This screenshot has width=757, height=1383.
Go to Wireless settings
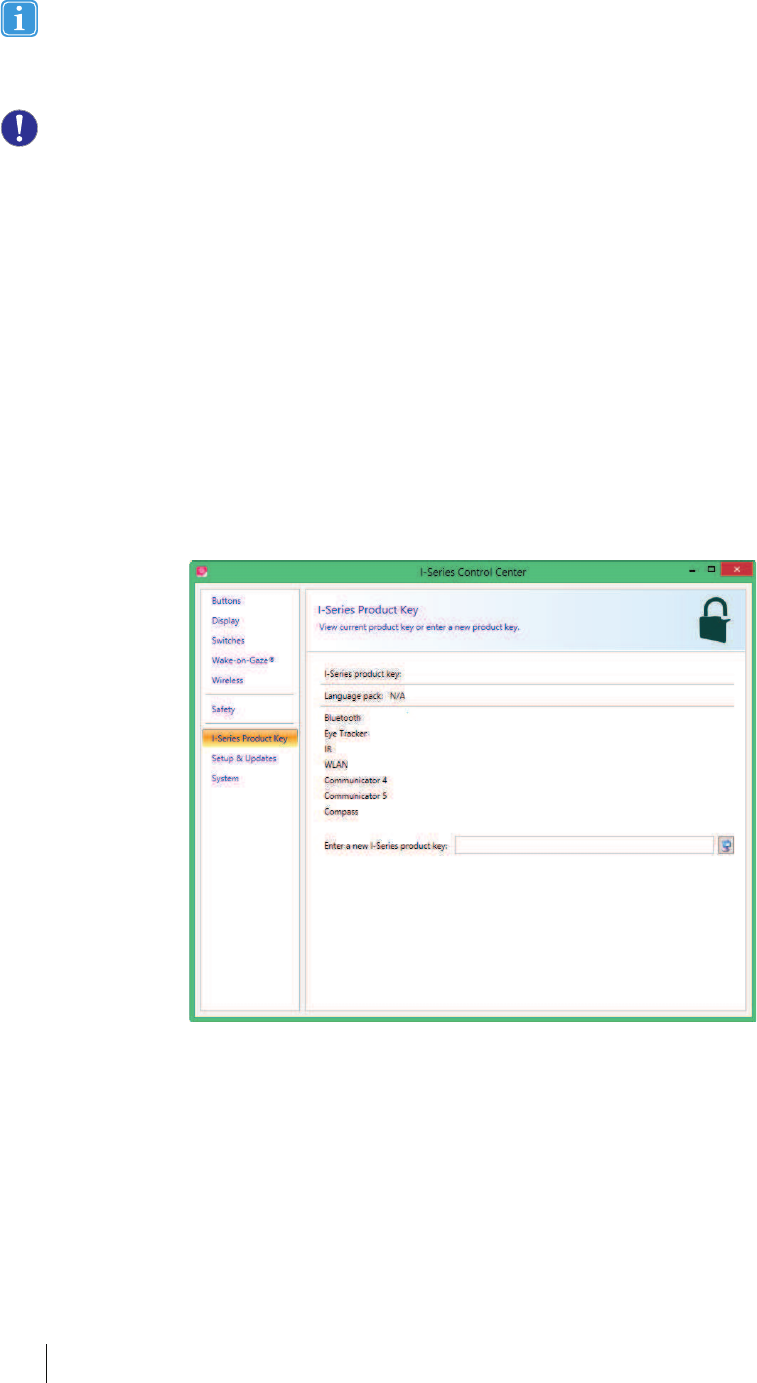coord(227,680)
